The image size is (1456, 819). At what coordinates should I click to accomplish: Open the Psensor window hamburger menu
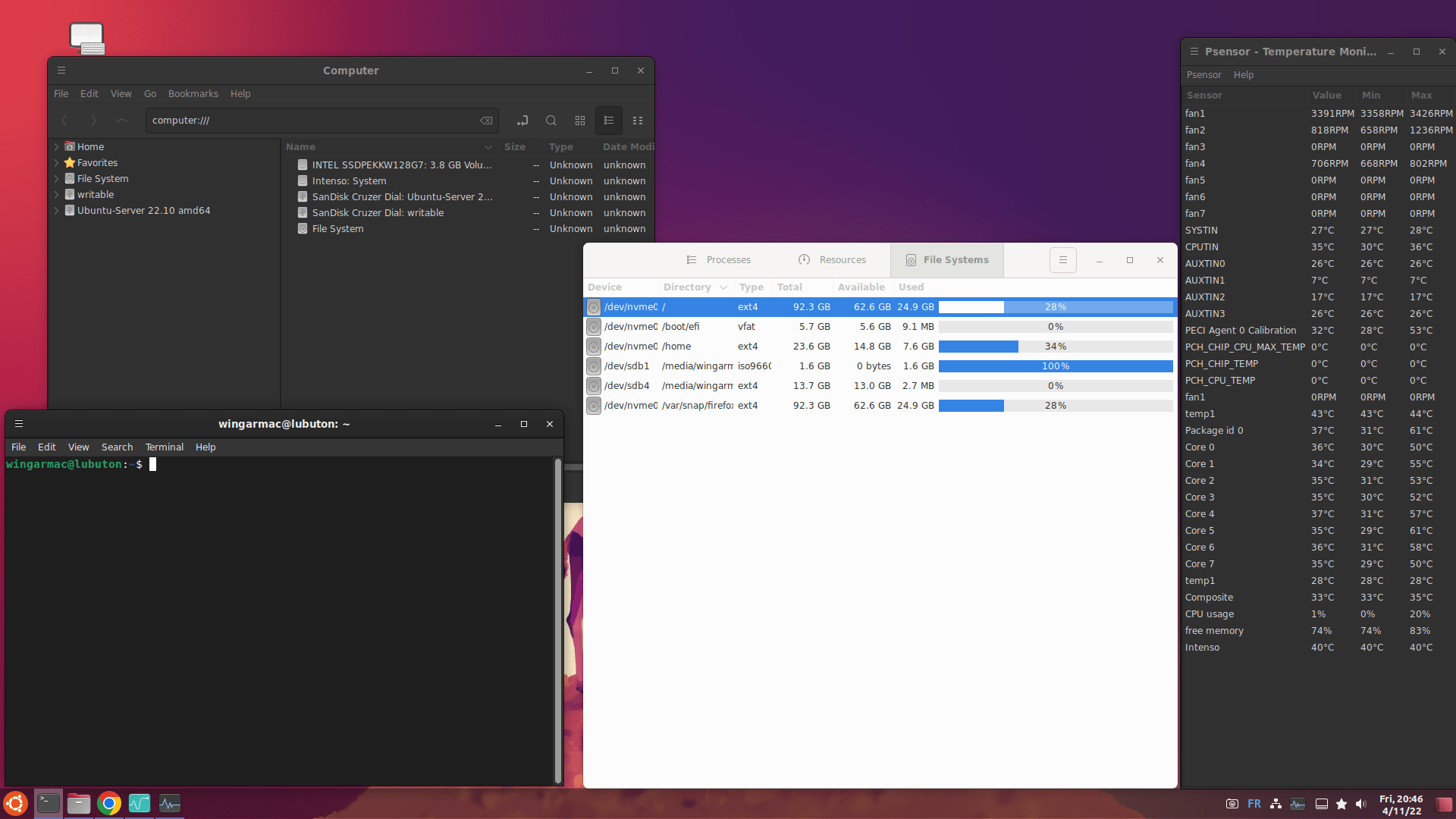point(1194,52)
